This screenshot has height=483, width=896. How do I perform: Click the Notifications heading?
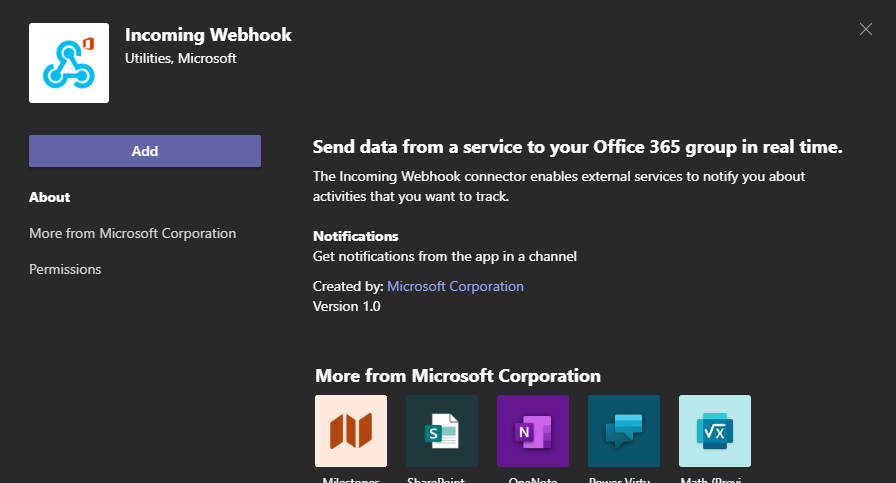coord(355,236)
